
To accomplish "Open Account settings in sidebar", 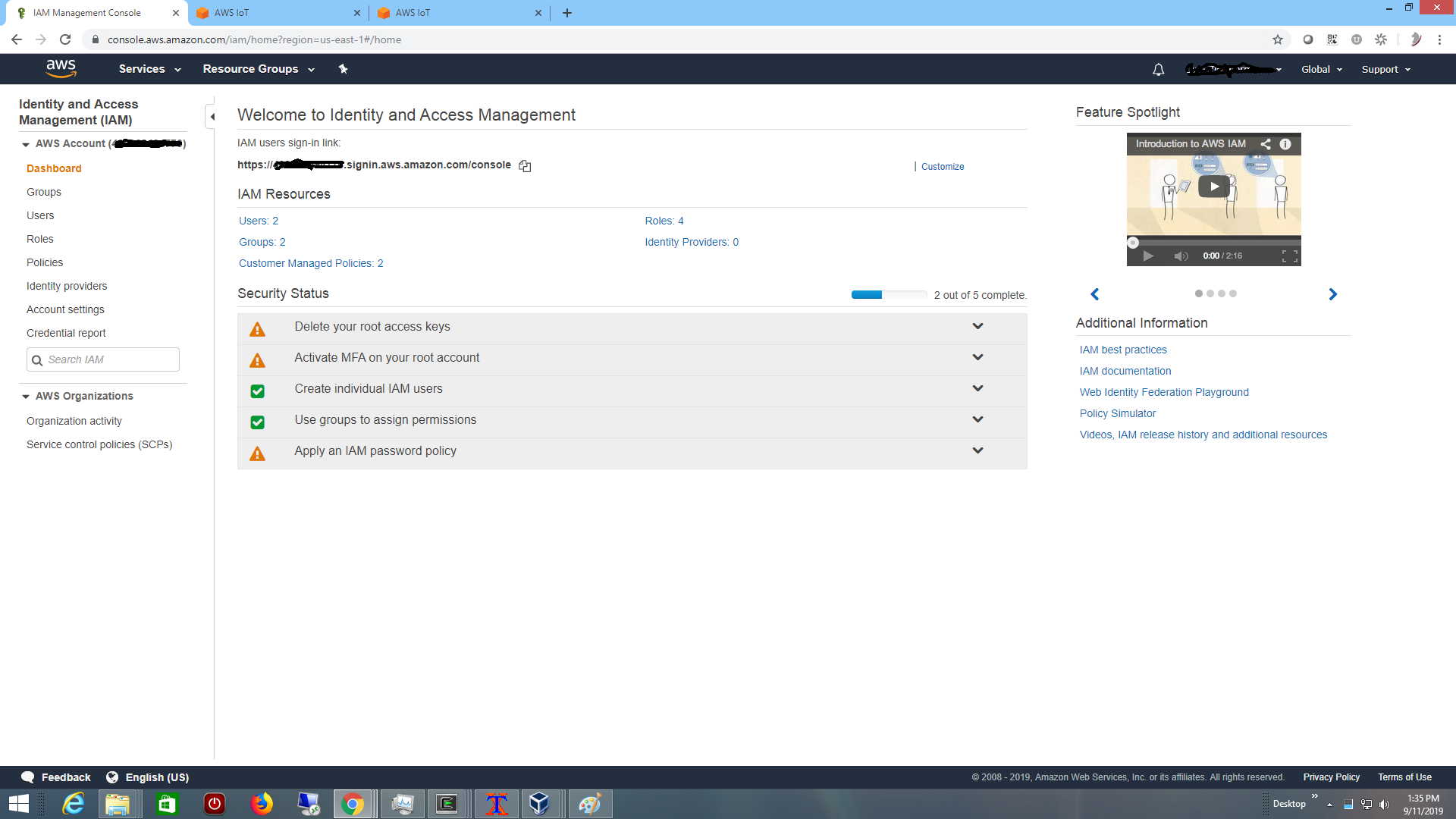I will 65,309.
